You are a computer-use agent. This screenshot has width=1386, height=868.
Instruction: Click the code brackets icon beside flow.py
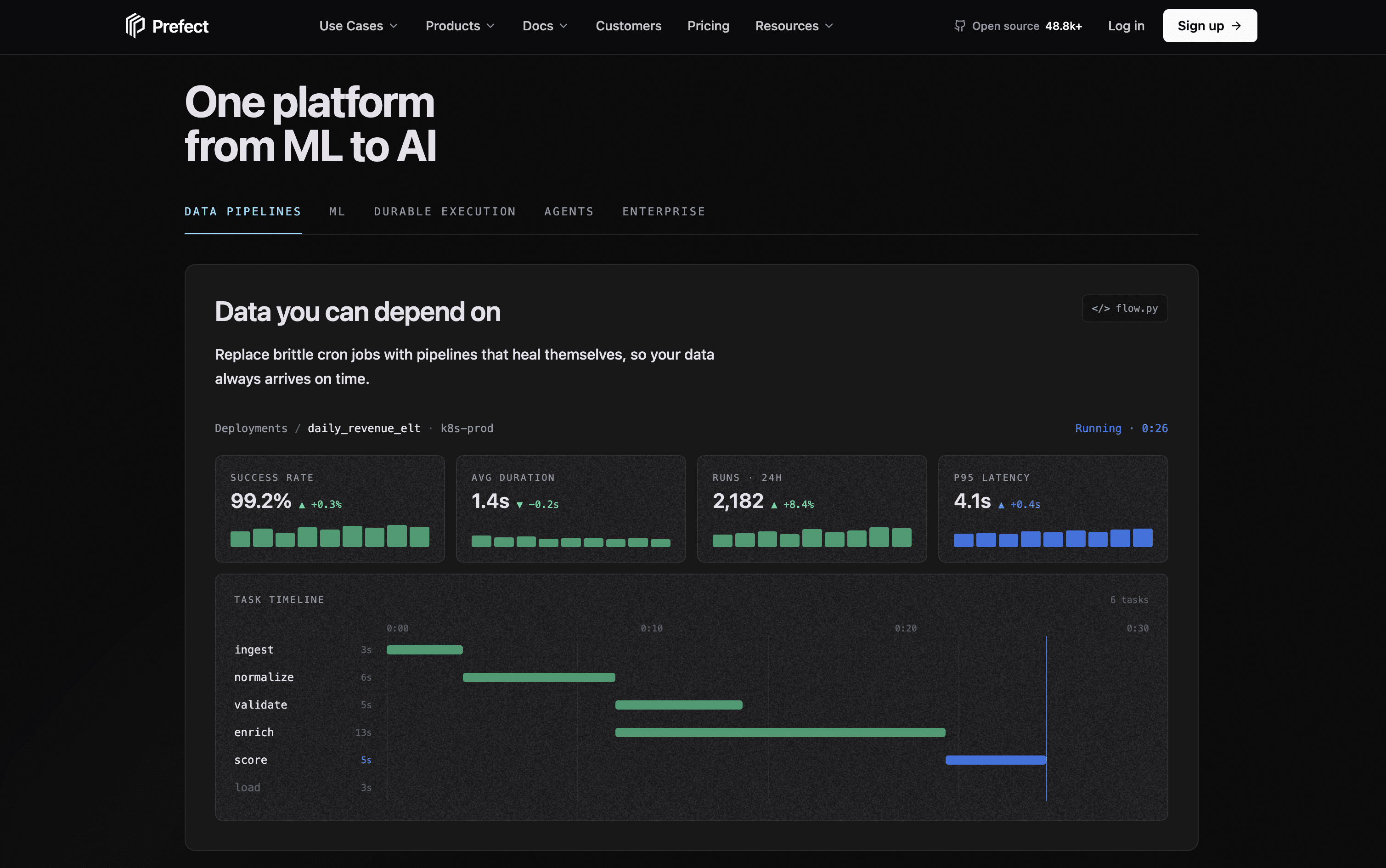1100,308
